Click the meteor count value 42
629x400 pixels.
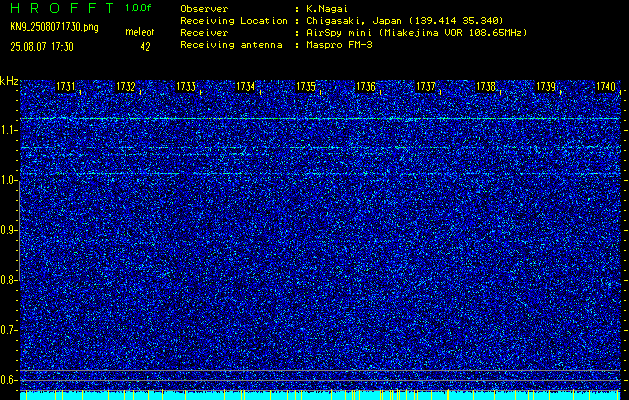pyautogui.click(x=145, y=47)
